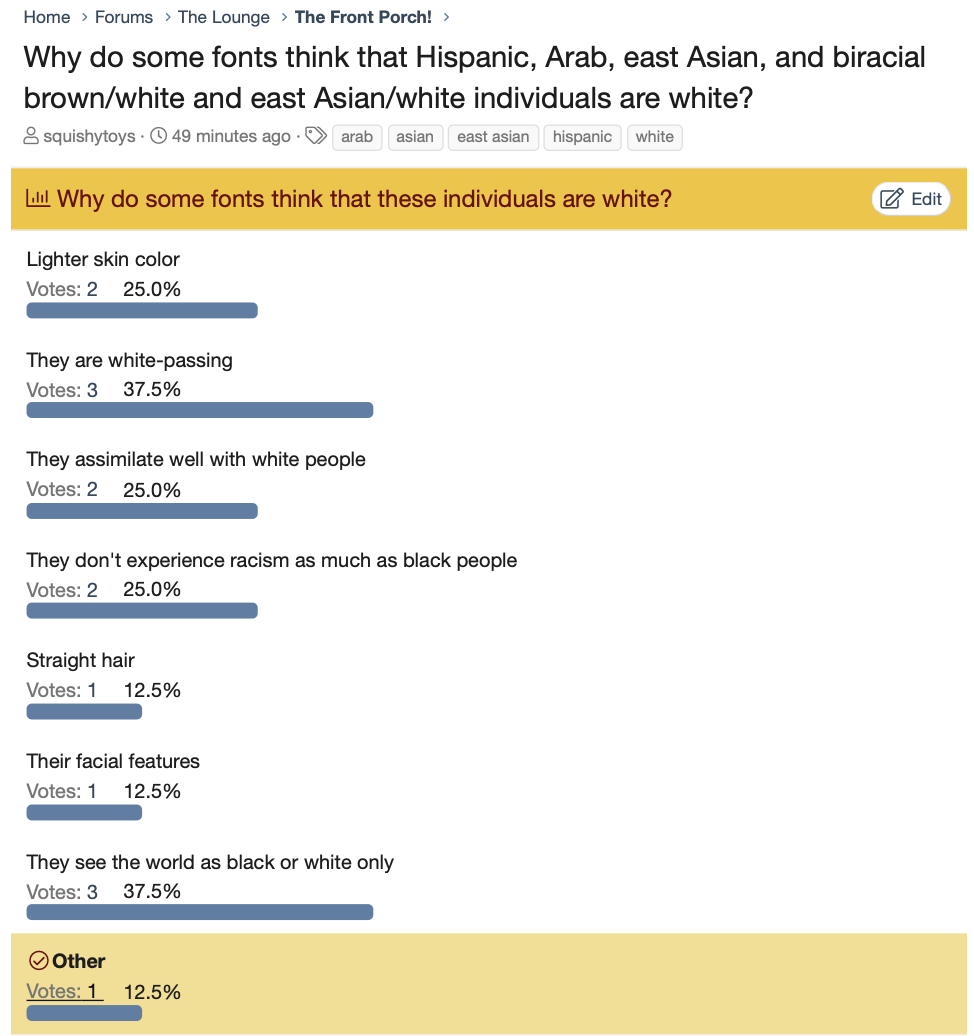Pick 'Straight hair' poll option

[x=80, y=660]
